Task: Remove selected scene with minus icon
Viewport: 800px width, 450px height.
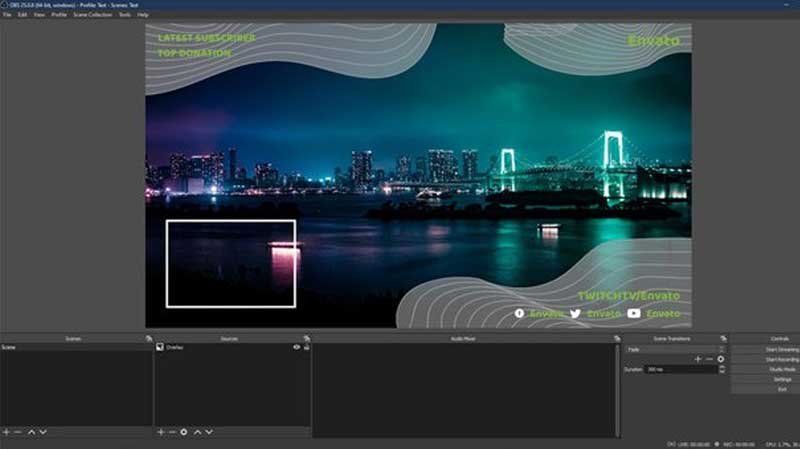Action: (18, 432)
